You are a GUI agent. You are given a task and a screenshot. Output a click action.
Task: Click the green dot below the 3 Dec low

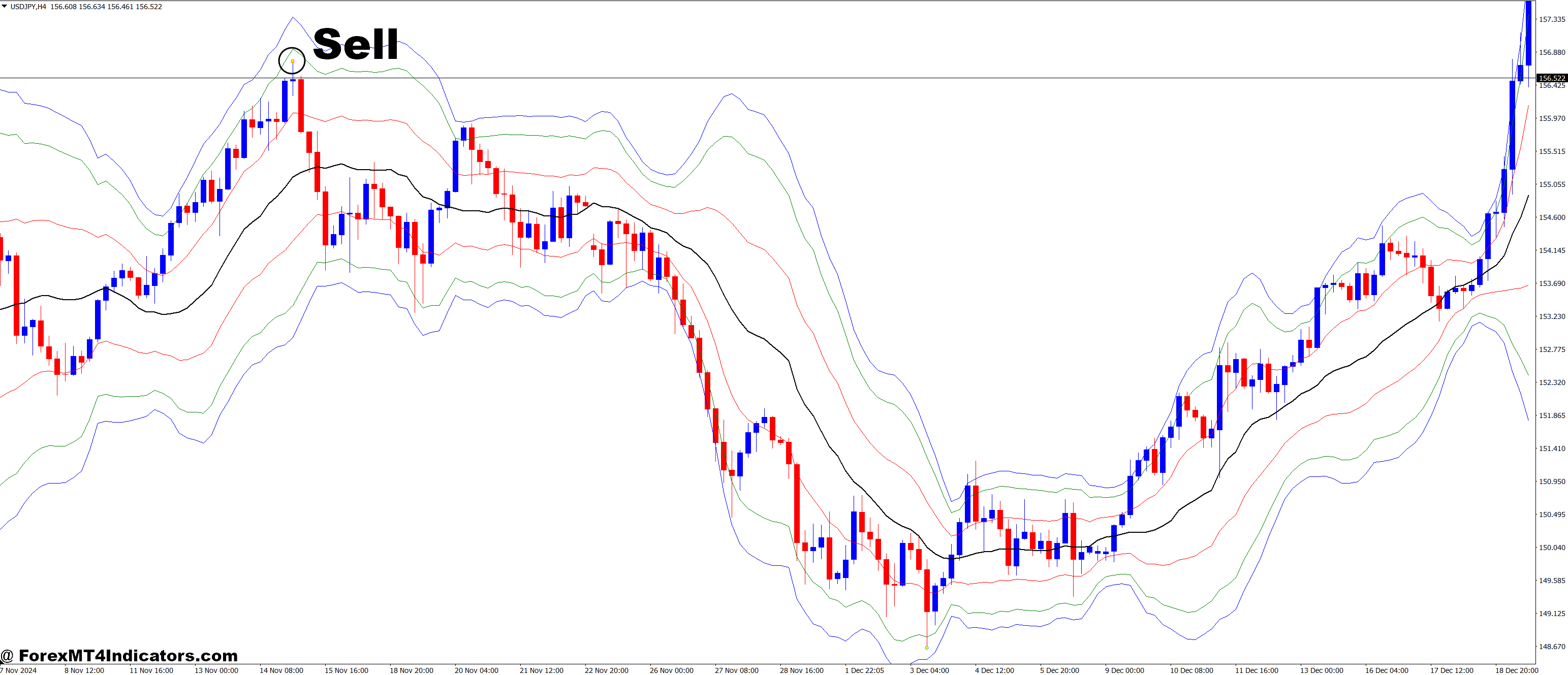[x=926, y=648]
